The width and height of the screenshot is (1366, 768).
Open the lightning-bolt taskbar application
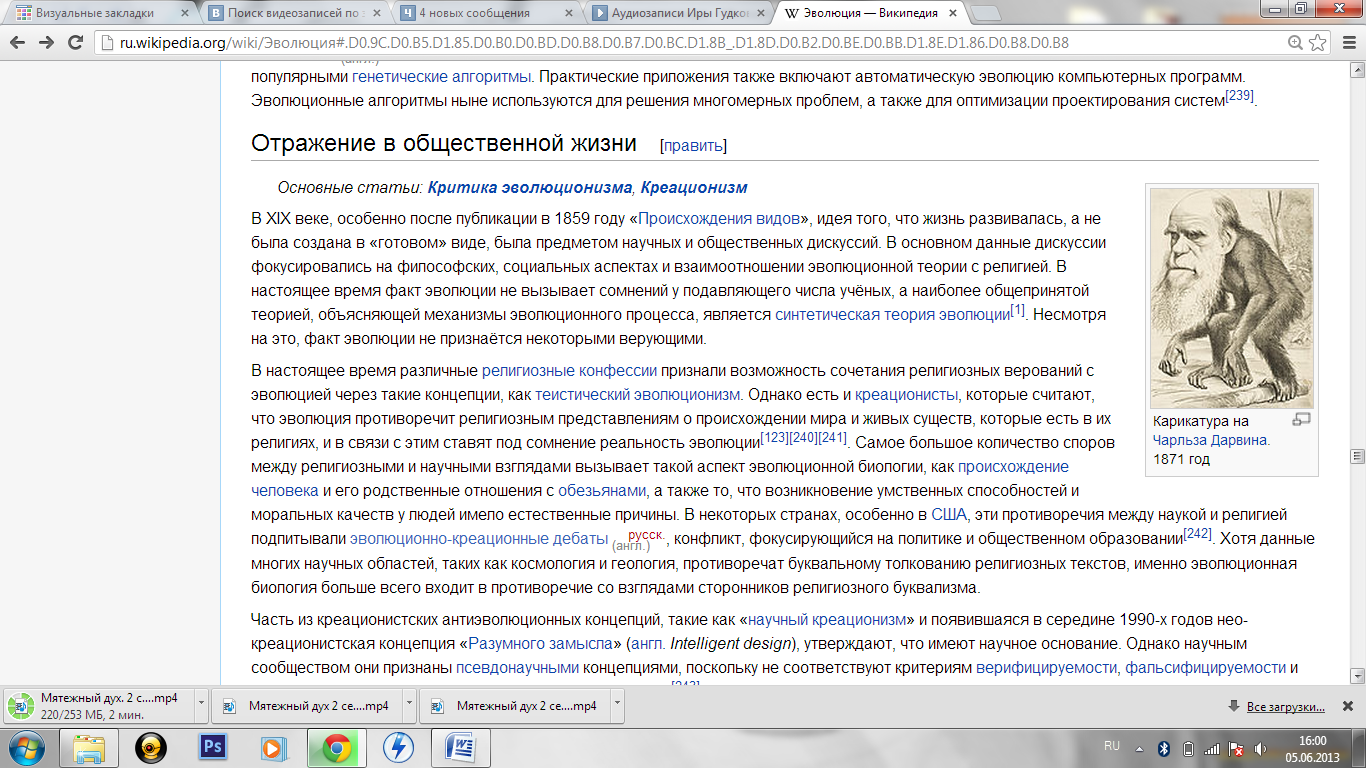point(398,748)
